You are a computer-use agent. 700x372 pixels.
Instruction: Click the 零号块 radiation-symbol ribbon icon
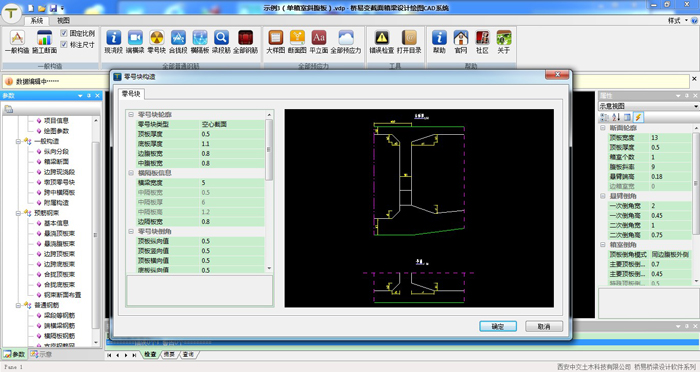click(x=157, y=38)
